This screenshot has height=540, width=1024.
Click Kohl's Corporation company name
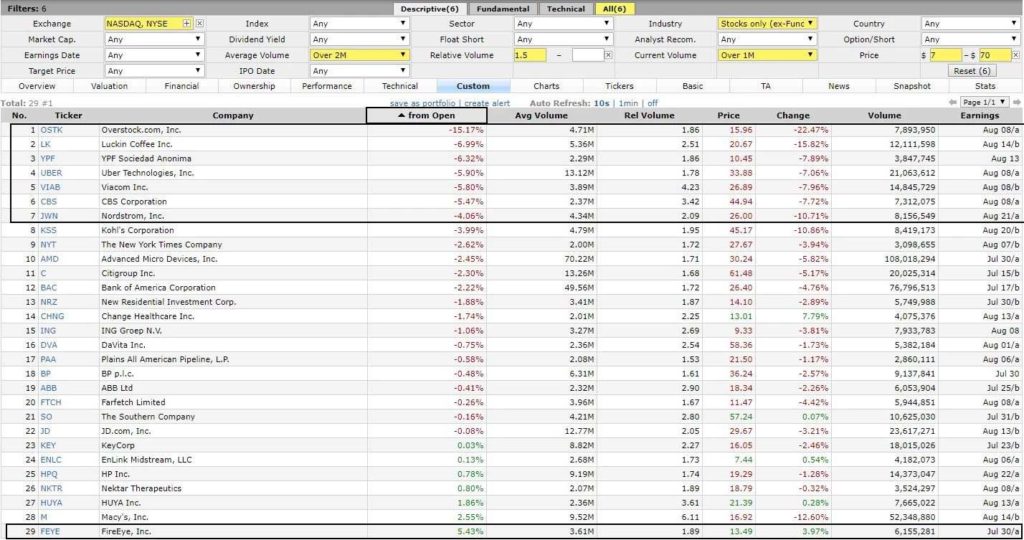[x=138, y=230]
